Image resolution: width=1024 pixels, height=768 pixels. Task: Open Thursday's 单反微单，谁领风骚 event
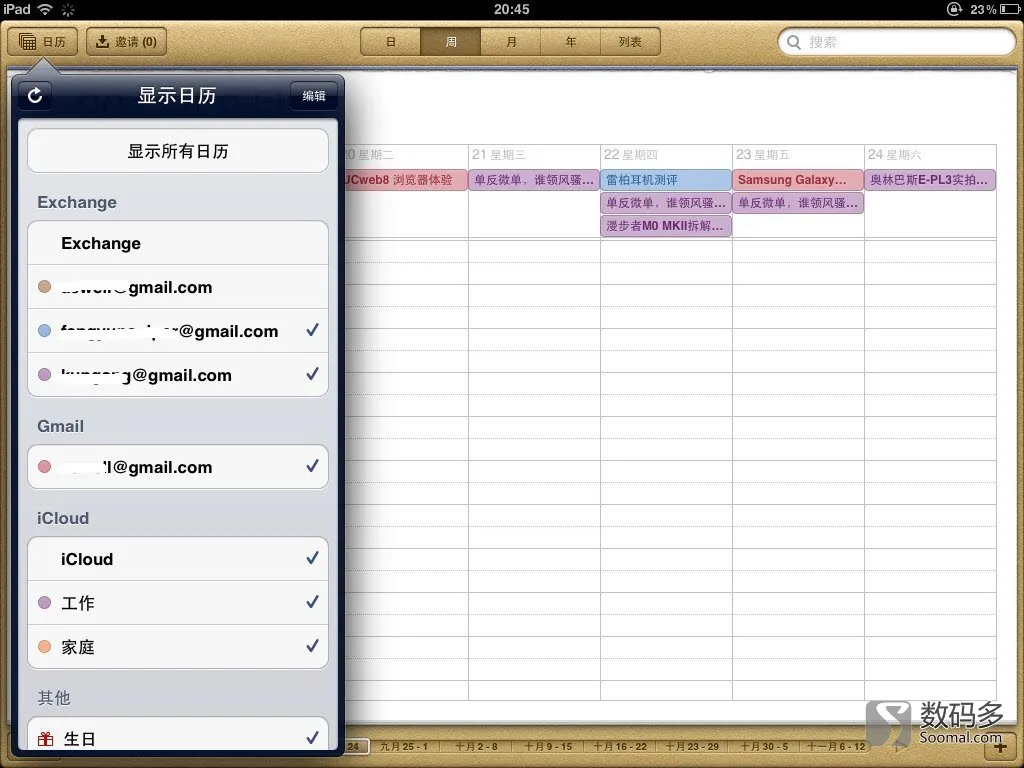click(x=665, y=203)
